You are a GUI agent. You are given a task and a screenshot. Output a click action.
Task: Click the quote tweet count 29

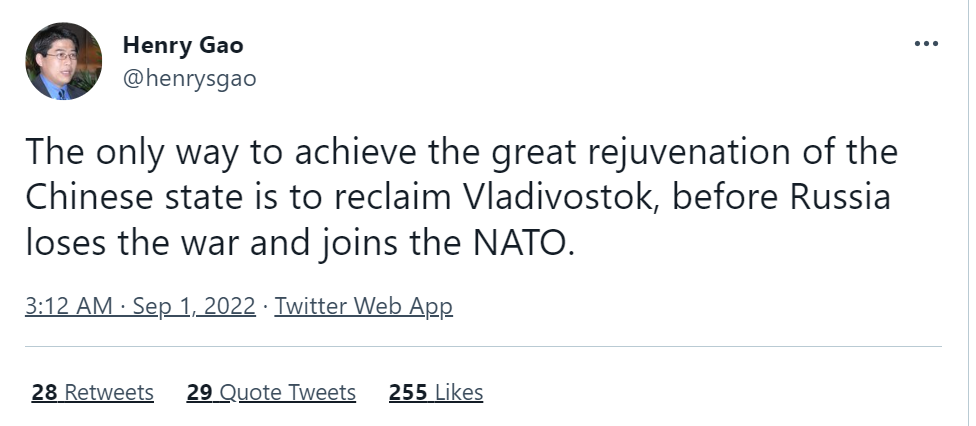click(199, 392)
